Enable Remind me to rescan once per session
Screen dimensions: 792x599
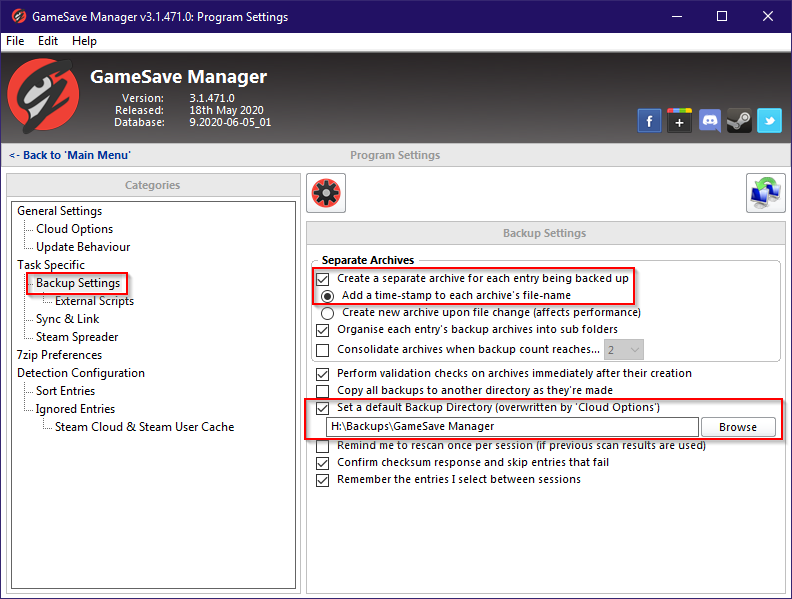(323, 446)
